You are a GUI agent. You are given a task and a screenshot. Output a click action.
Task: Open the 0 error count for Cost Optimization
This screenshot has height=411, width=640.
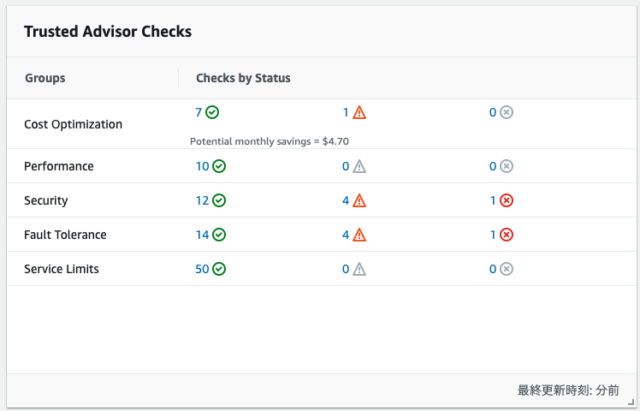pyautogui.click(x=493, y=112)
